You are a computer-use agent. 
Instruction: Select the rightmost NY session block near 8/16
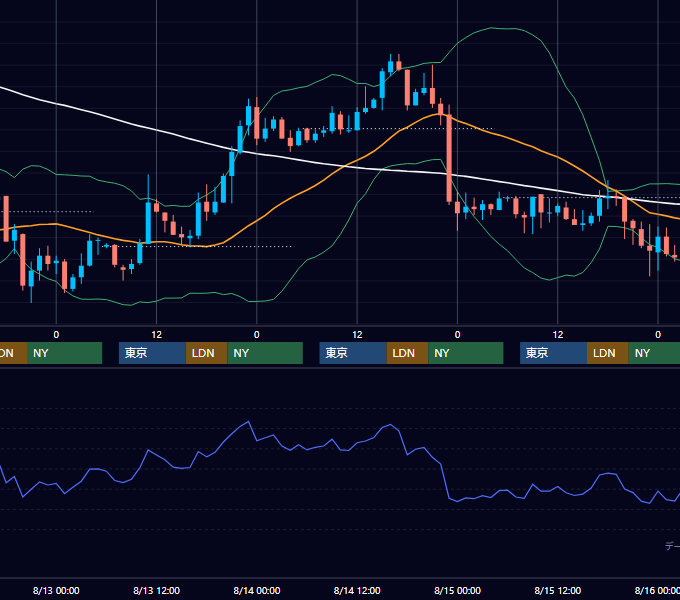(x=654, y=353)
